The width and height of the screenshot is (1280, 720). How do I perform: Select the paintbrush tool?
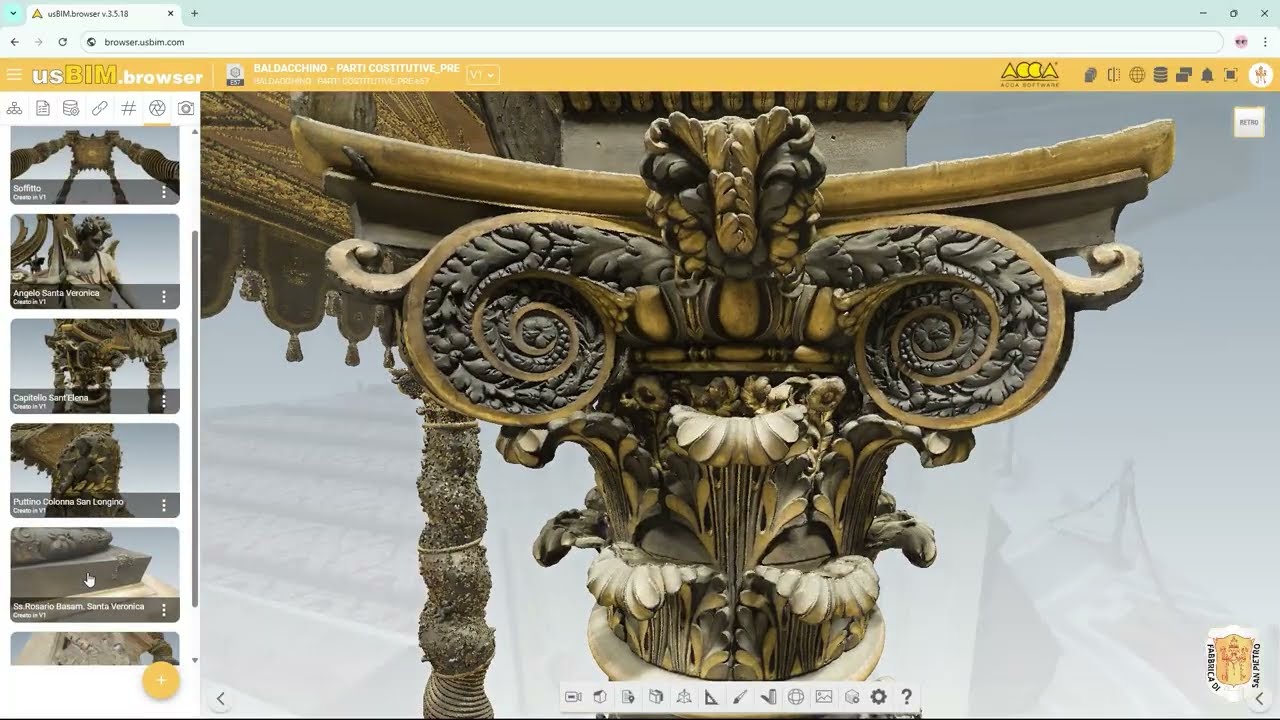pos(740,697)
